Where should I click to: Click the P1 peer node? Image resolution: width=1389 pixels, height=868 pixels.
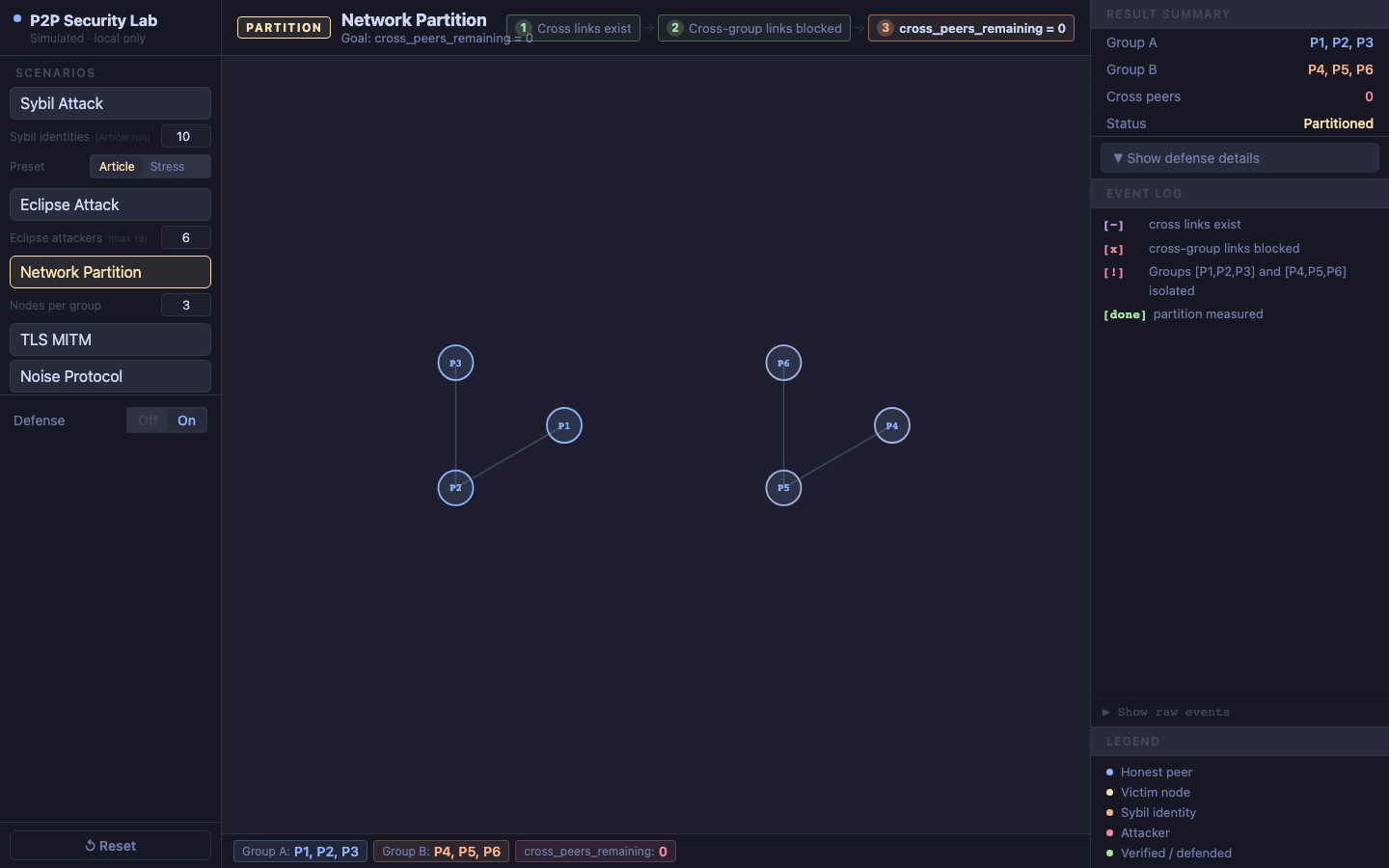(x=564, y=425)
